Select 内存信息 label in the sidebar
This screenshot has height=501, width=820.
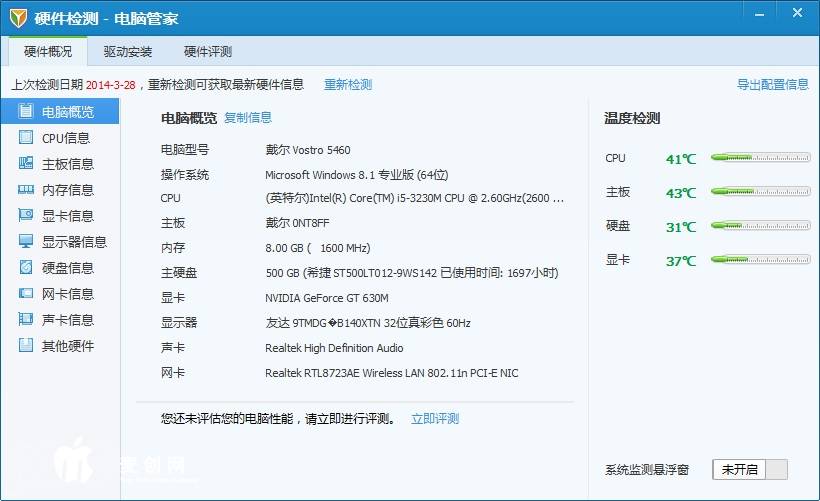[68, 190]
